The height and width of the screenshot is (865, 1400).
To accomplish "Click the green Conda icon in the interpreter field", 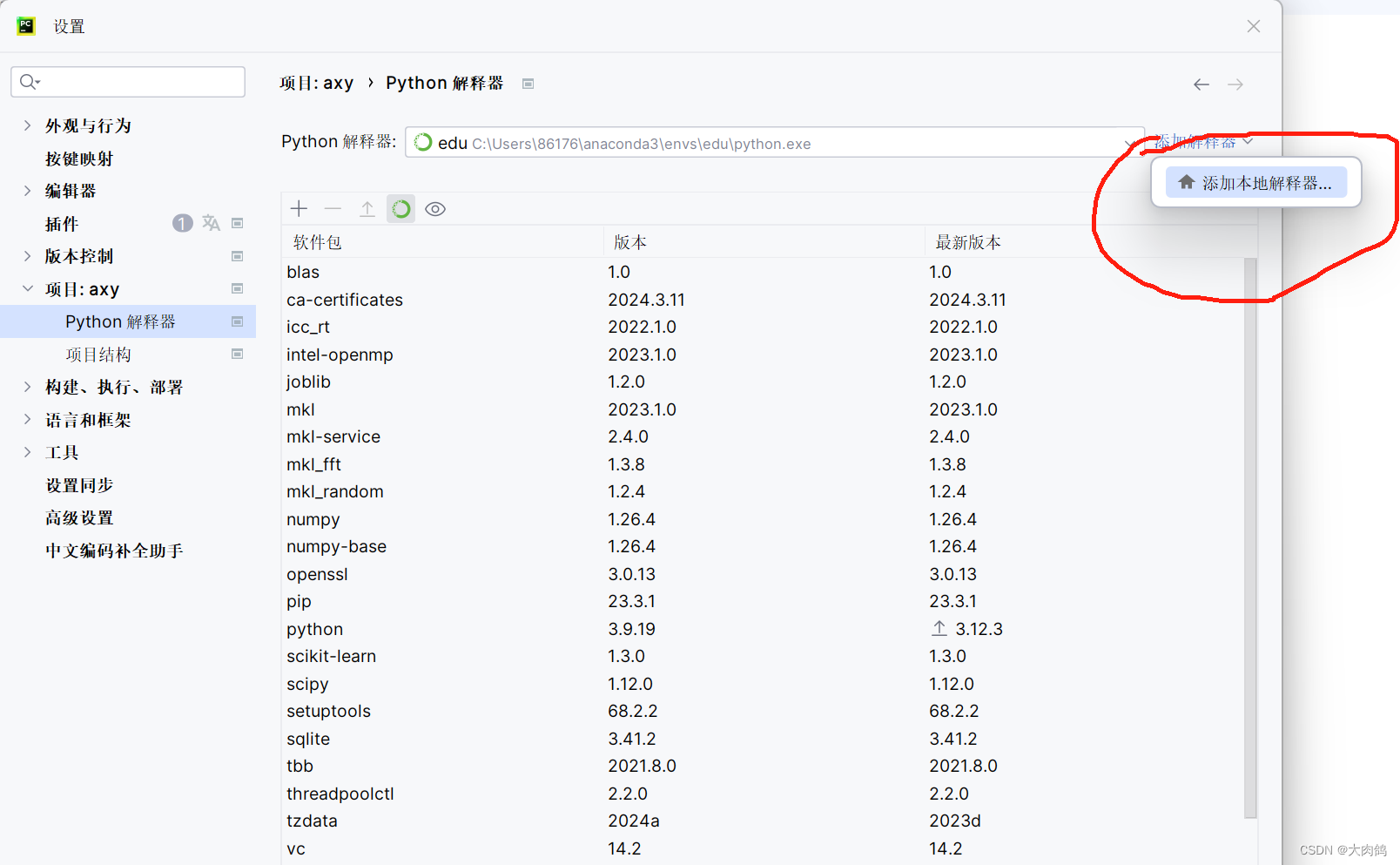I will pos(423,143).
